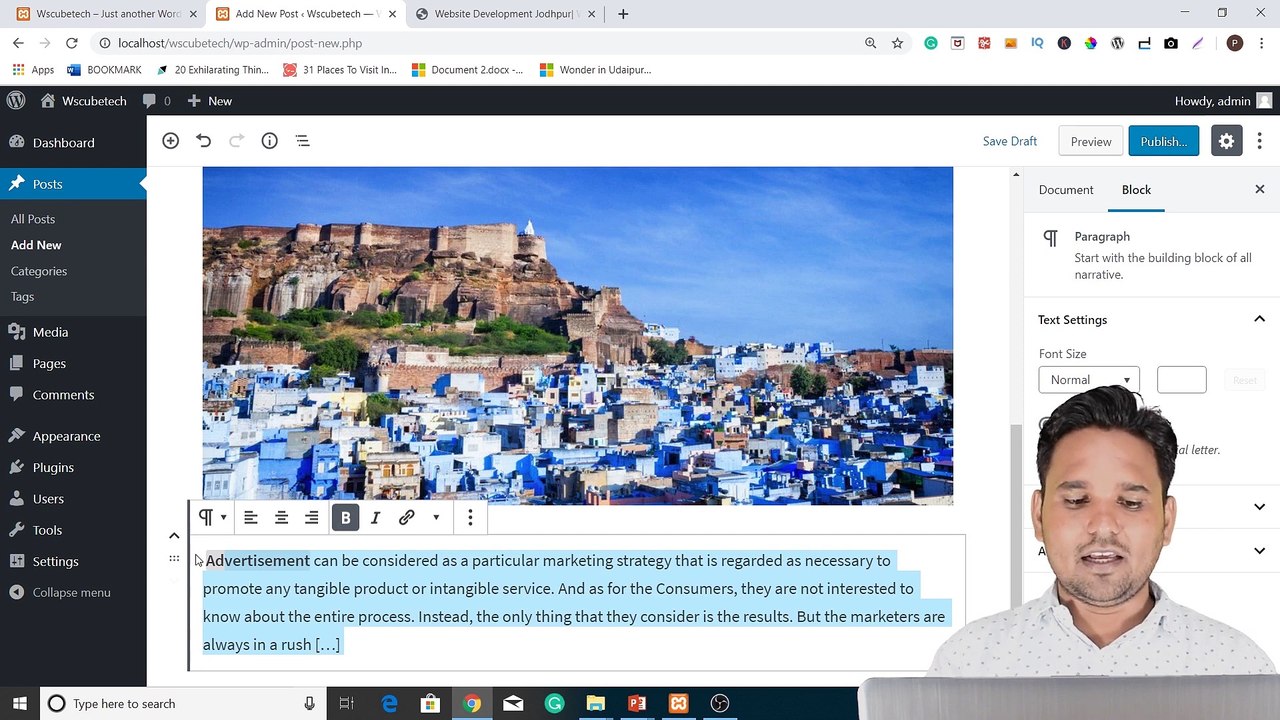Open the Content structure info icon
The height and width of the screenshot is (720, 1280).
coord(269,141)
